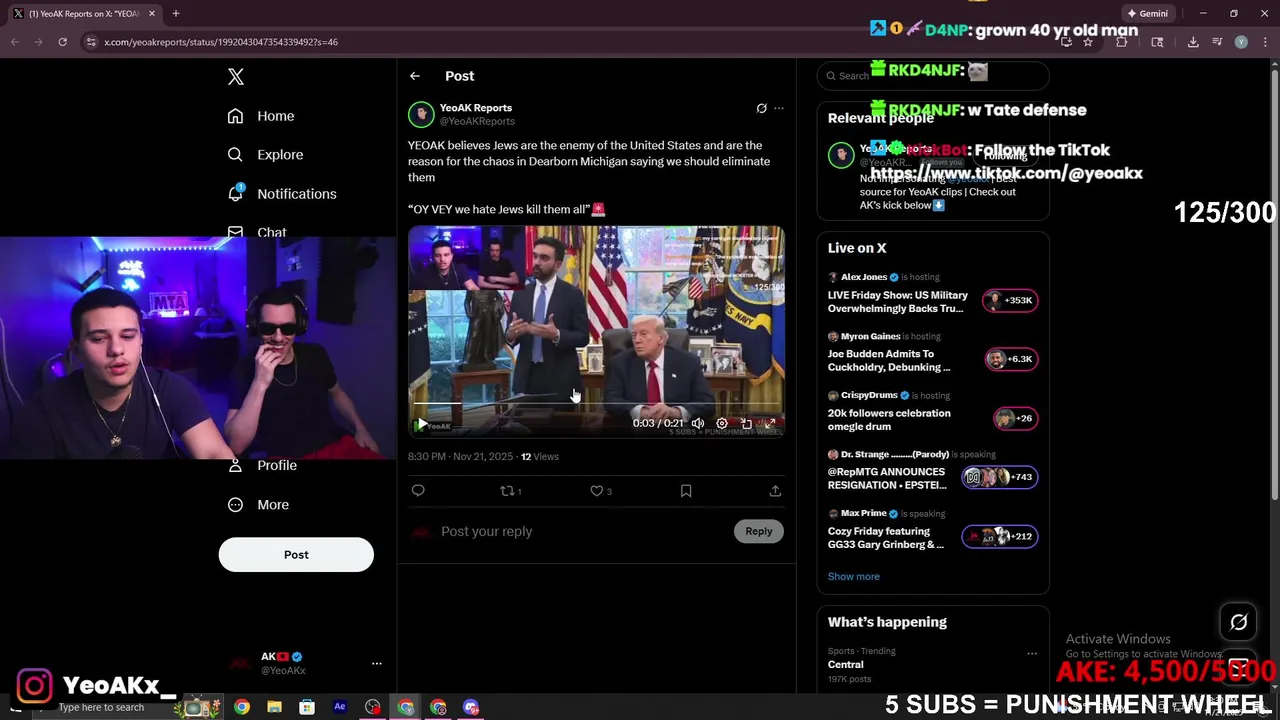This screenshot has width=1280, height=720.
Task: Open options for the Central trending item
Action: 1031,653
